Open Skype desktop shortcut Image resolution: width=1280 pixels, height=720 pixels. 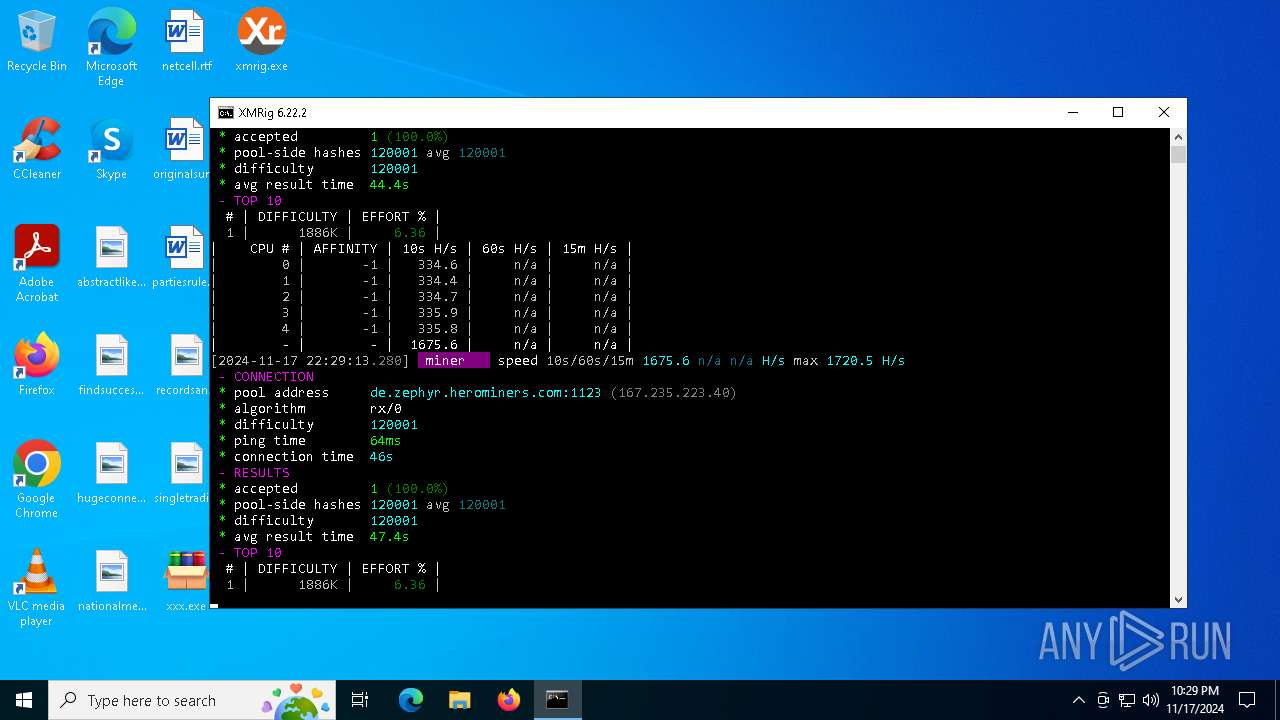(x=111, y=150)
